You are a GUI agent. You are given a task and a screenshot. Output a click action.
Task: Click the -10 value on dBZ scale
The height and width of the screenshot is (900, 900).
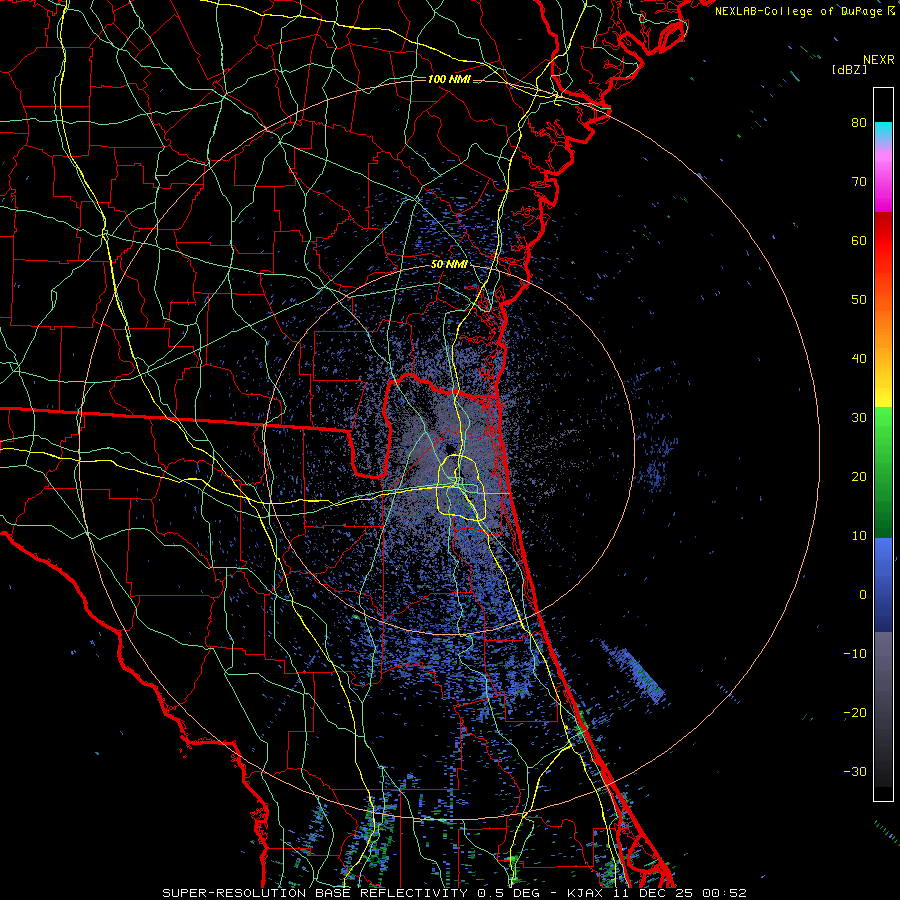pos(855,654)
